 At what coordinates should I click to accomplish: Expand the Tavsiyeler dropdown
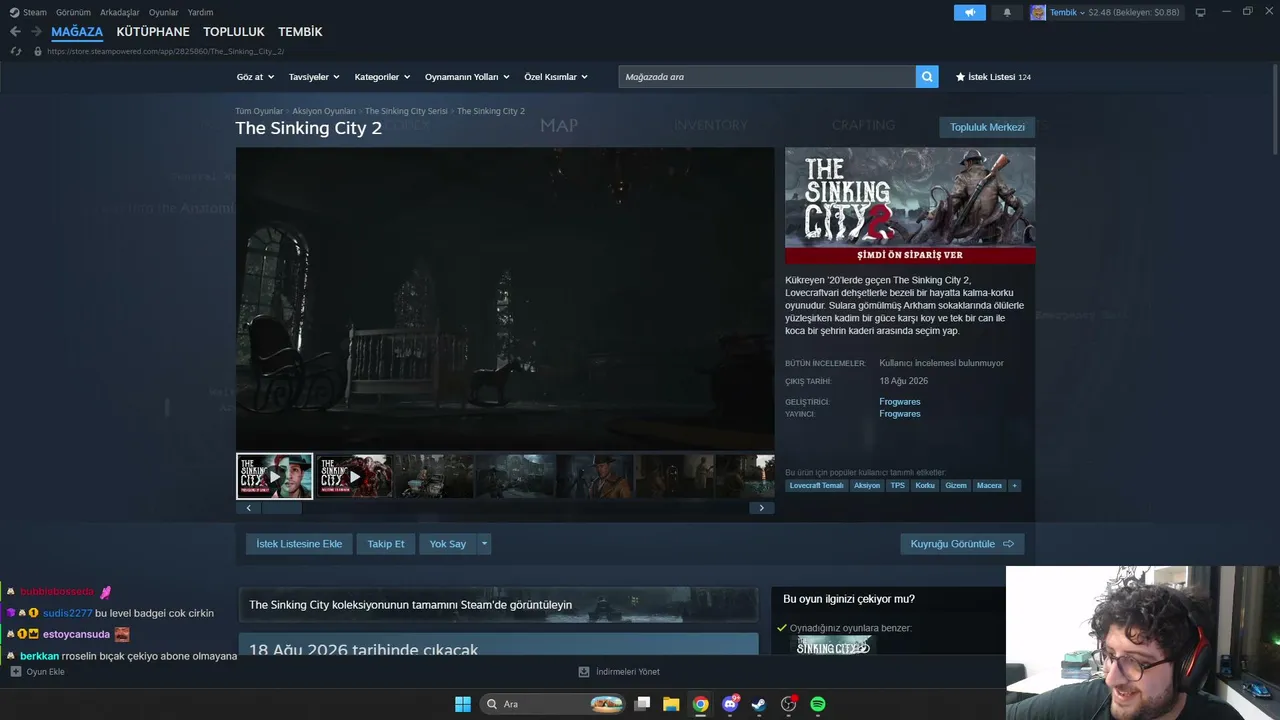pos(314,77)
